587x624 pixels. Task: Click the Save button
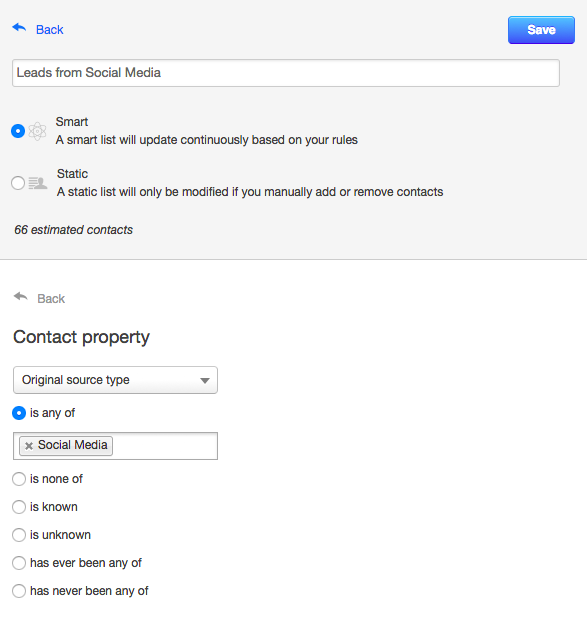pos(541,30)
